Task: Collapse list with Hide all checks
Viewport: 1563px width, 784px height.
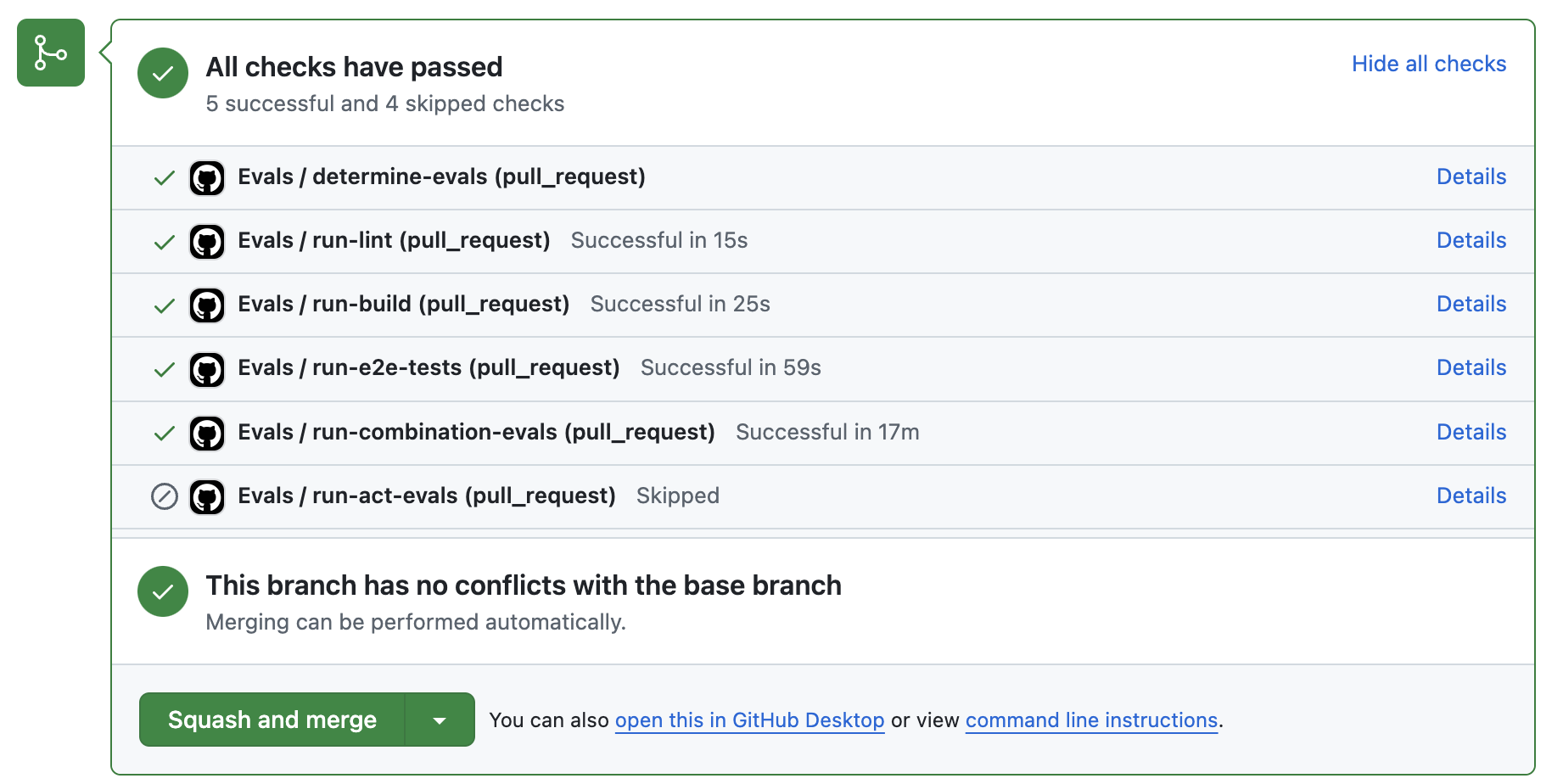Action: 1428,64
